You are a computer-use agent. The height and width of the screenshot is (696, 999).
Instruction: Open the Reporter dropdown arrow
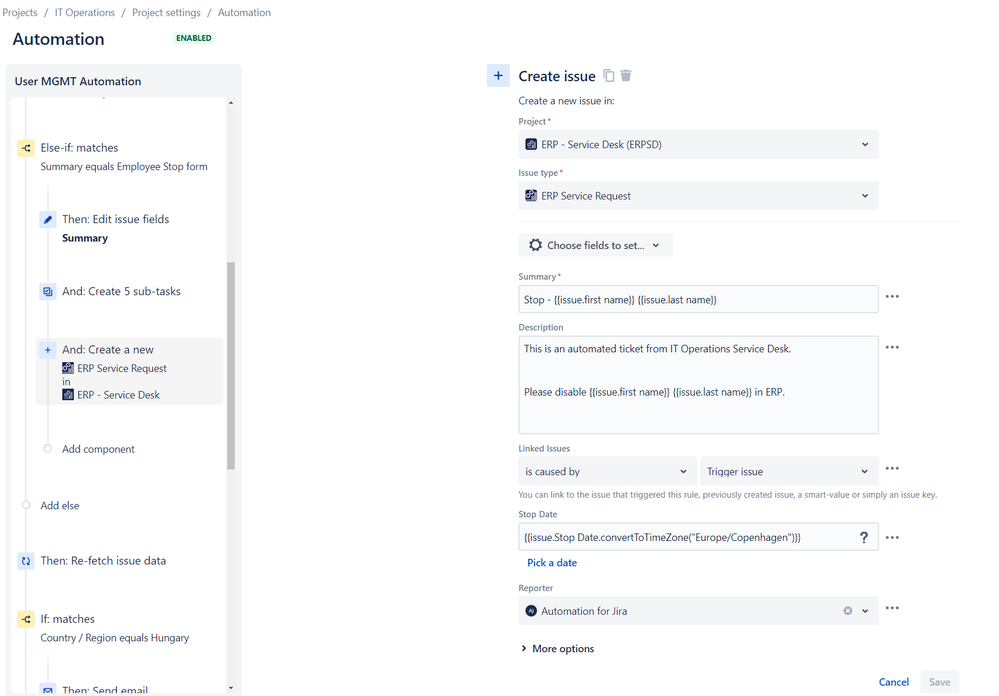tap(865, 611)
